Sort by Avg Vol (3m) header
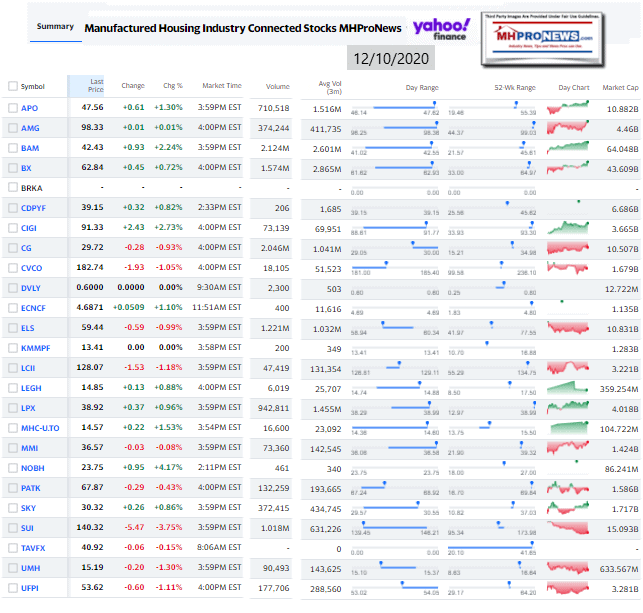This screenshot has height=613, width=643. [x=330, y=87]
